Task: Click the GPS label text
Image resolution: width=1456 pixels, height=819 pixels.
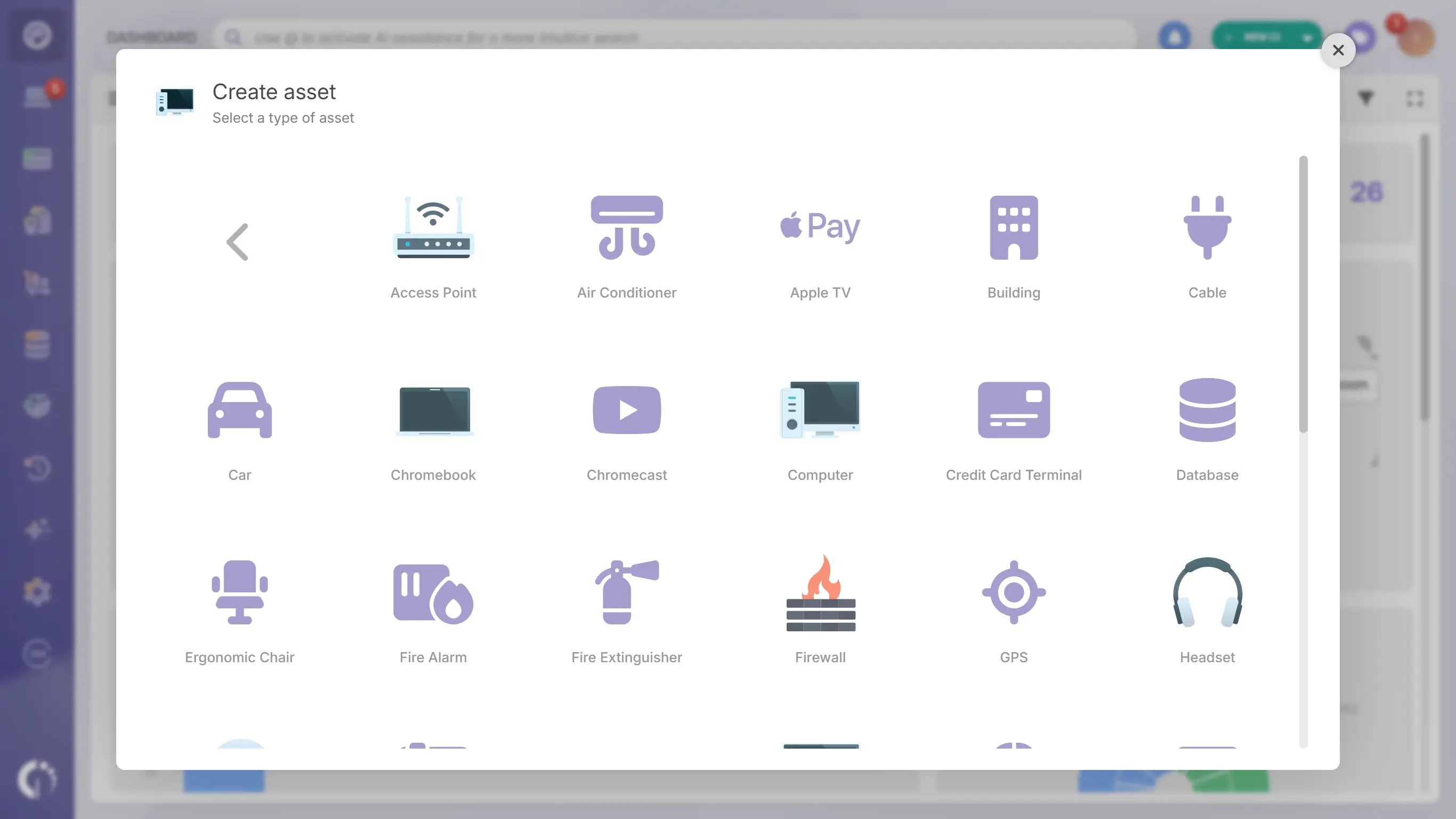Action: 1014,657
